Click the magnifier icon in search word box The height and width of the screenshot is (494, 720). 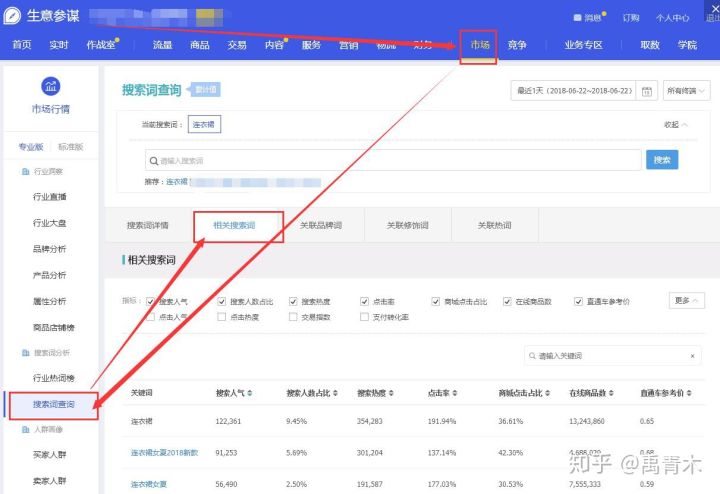[x=152, y=161]
